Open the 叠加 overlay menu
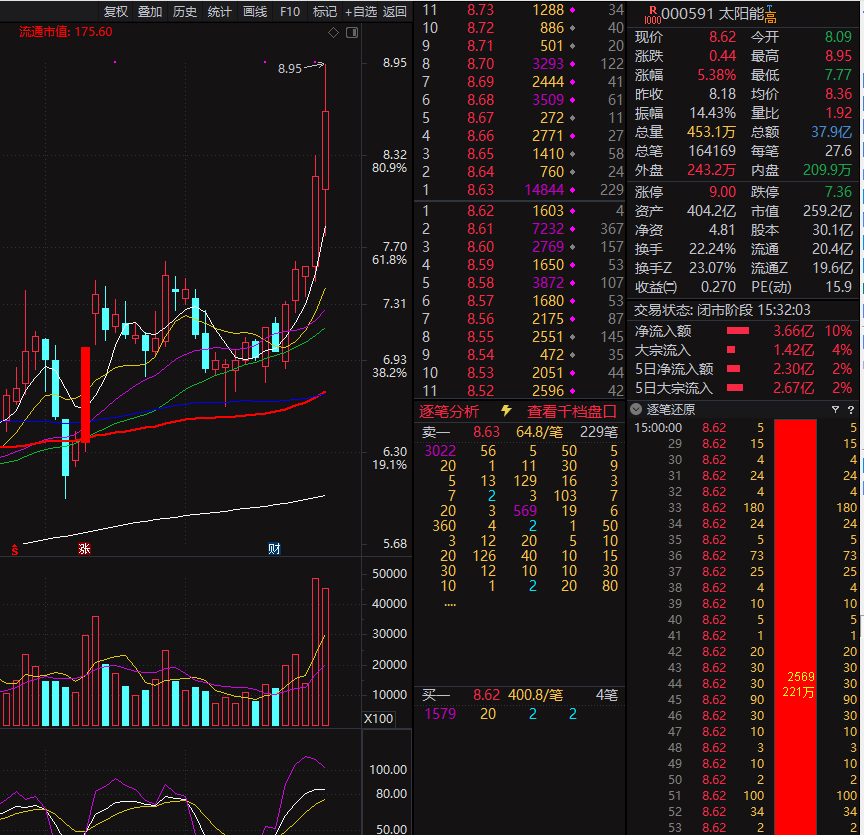 pyautogui.click(x=150, y=12)
